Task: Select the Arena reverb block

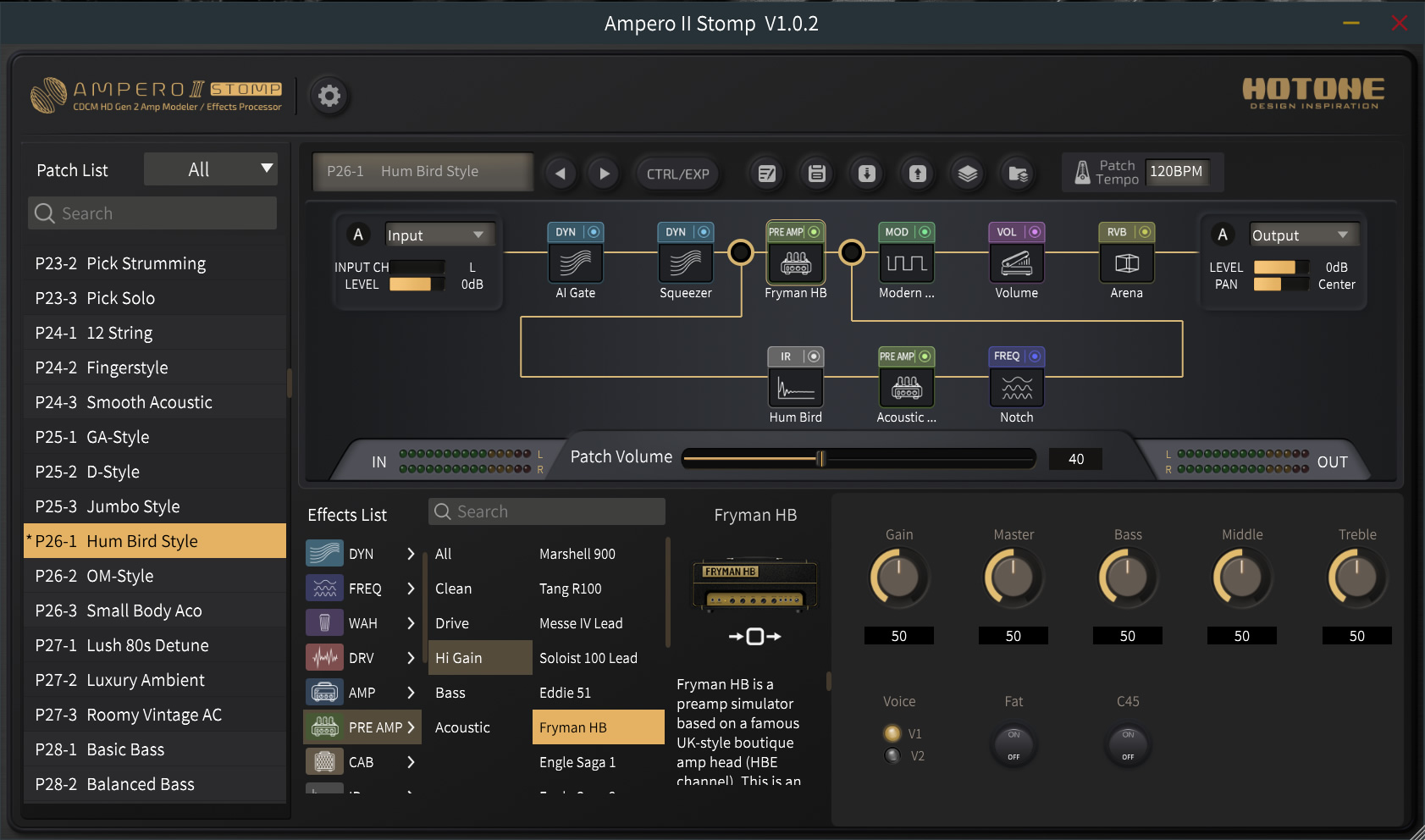Action: [1126, 263]
